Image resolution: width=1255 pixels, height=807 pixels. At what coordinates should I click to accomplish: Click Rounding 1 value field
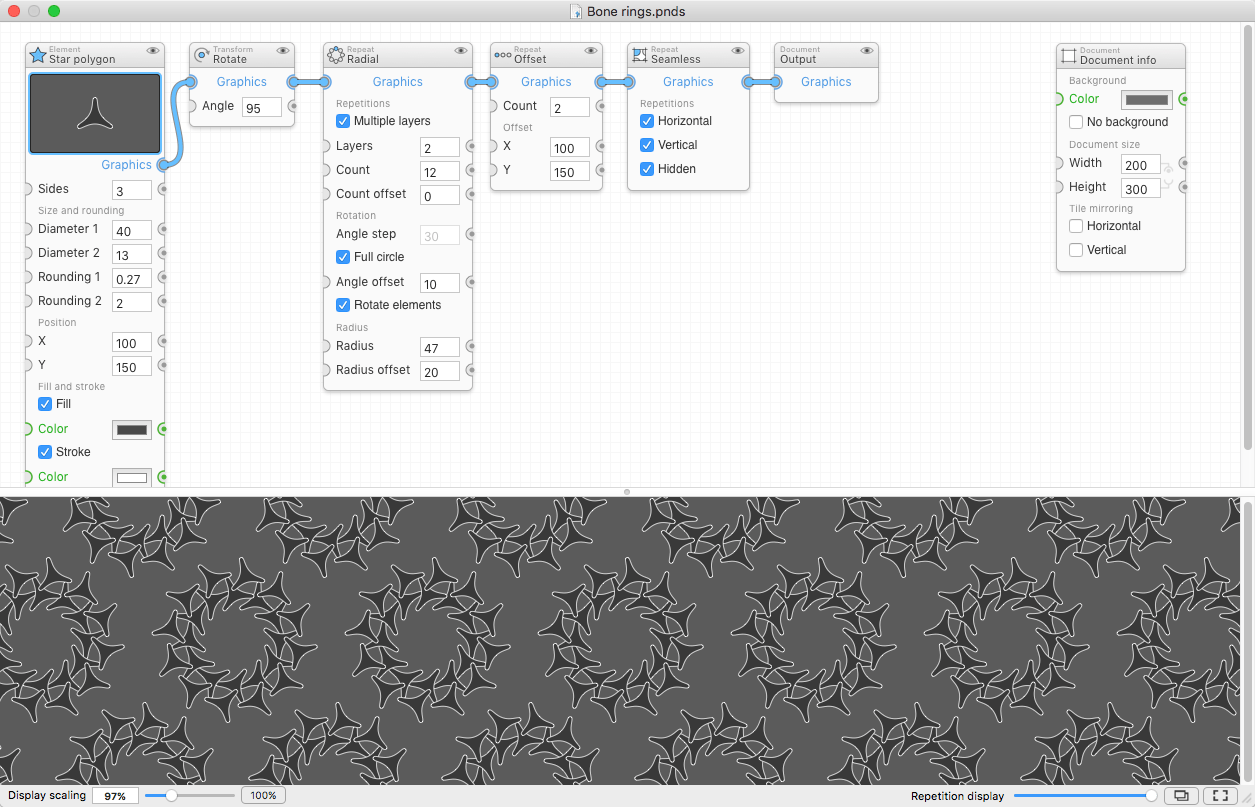(132, 279)
